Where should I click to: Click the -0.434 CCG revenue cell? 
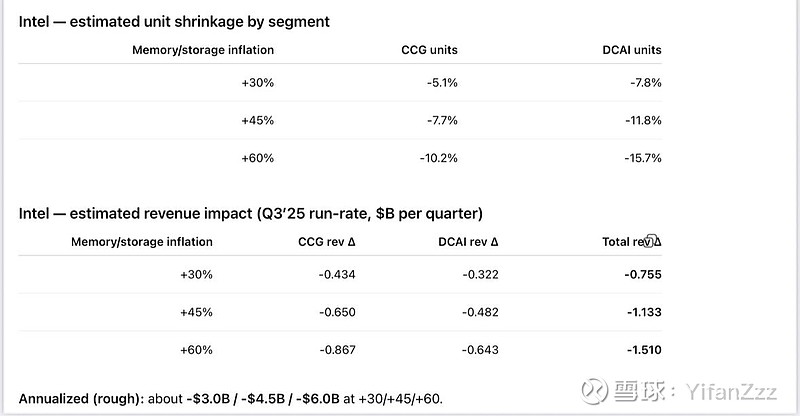pyautogui.click(x=337, y=274)
